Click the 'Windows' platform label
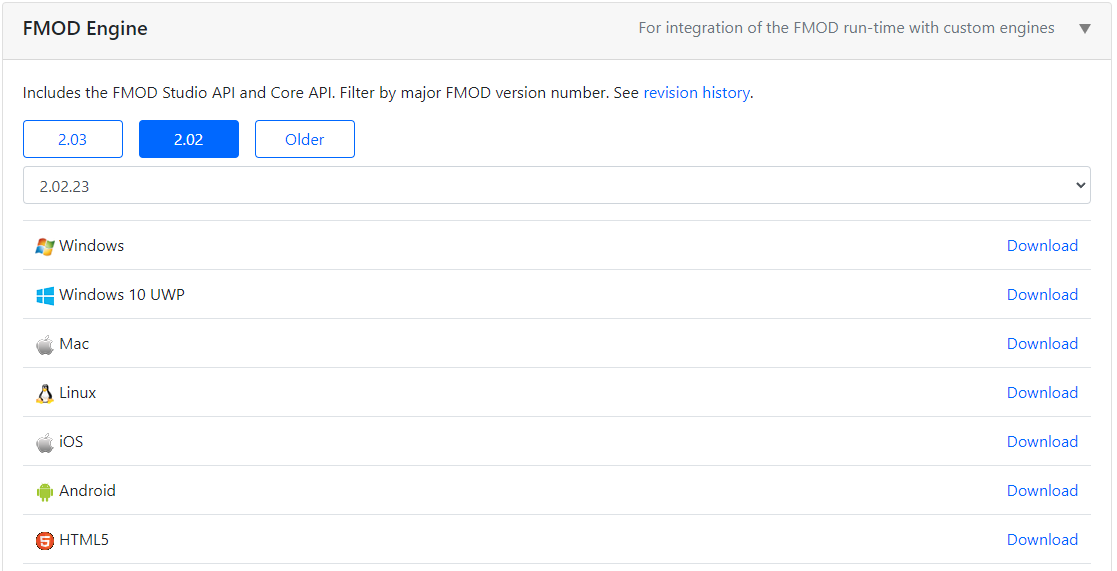Image resolution: width=1117 pixels, height=571 pixels. click(92, 246)
